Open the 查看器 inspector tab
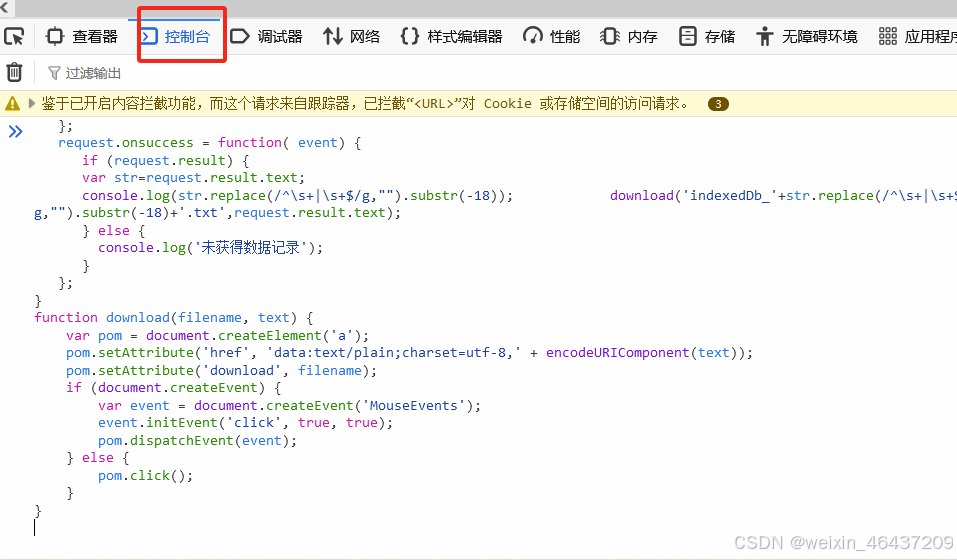957x560 pixels. [82, 37]
